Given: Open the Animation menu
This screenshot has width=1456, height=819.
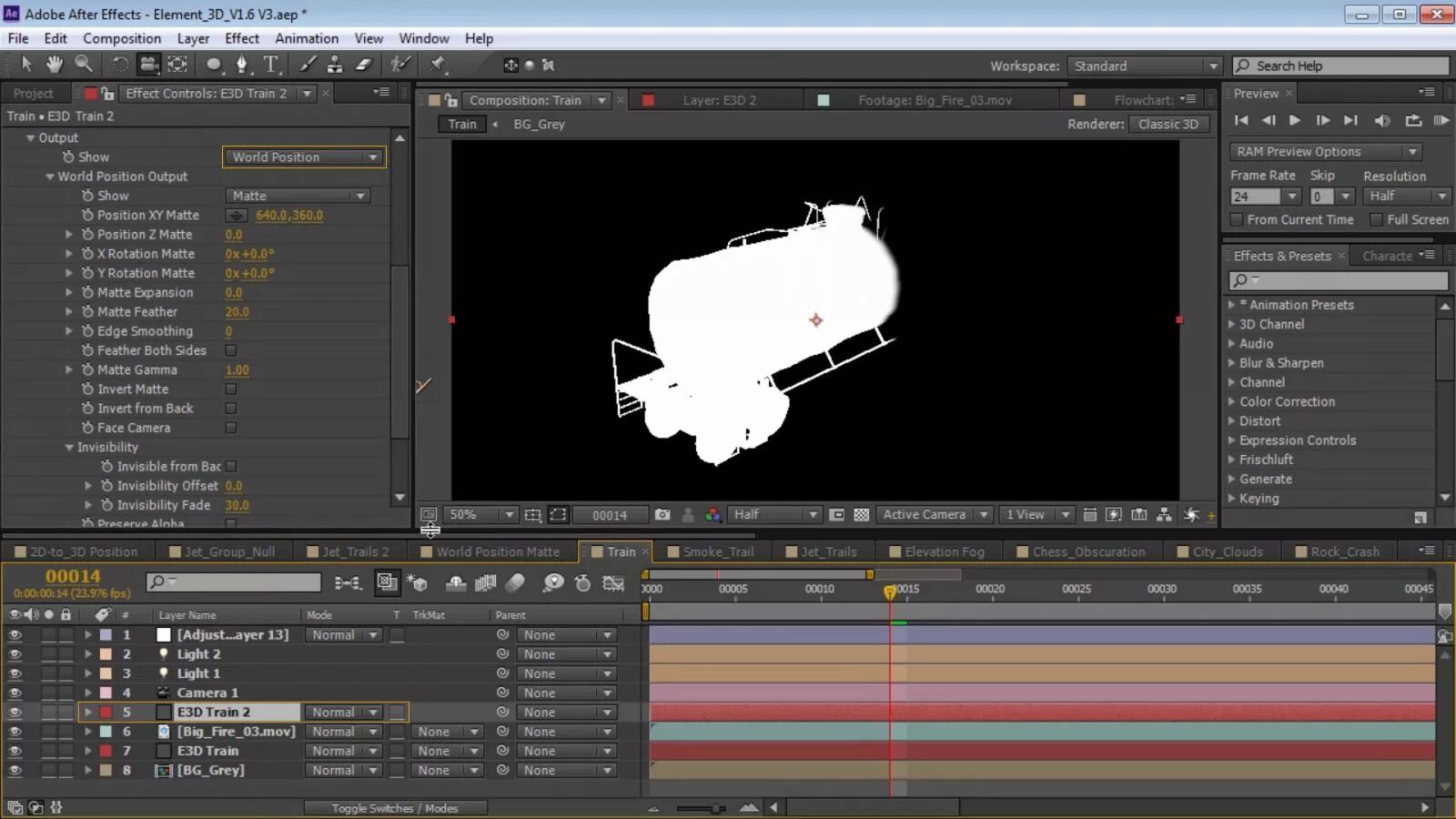Looking at the screenshot, I should [306, 38].
